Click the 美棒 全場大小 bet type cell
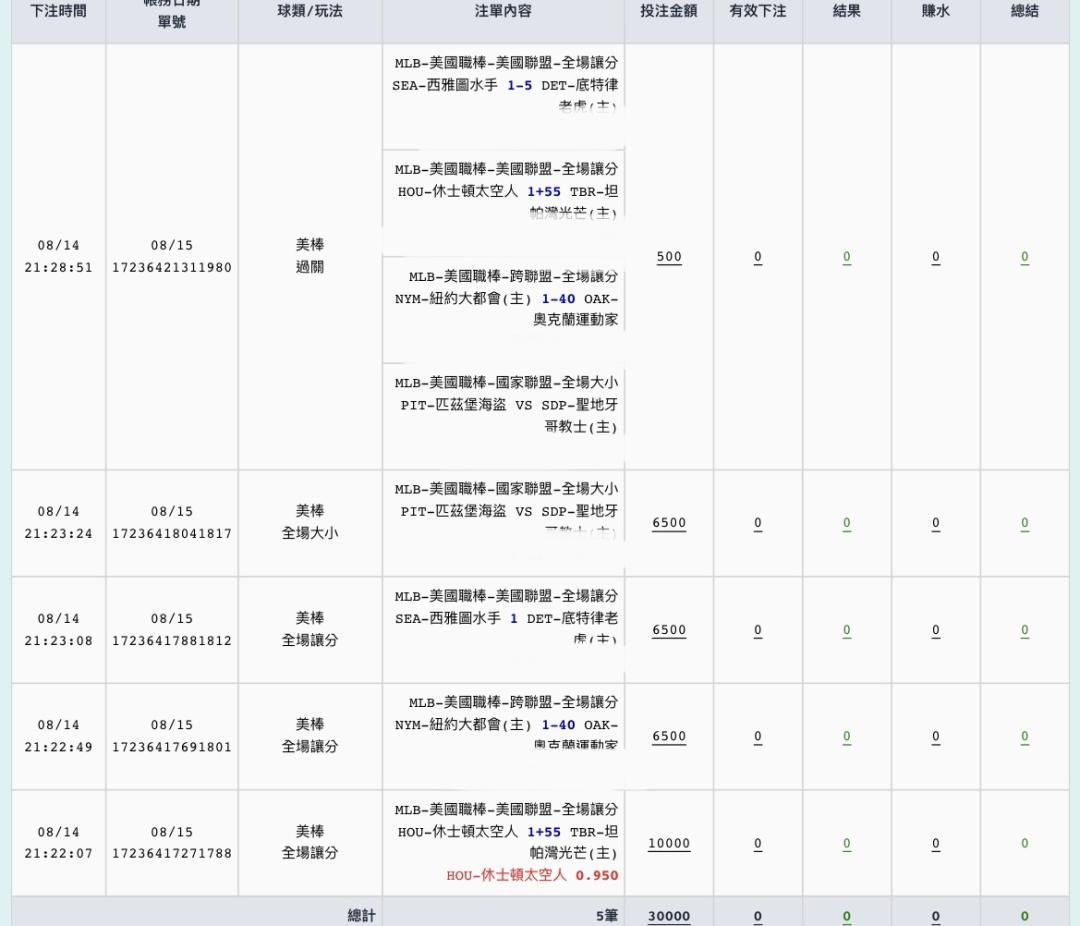This screenshot has height=926, width=1080. point(310,522)
